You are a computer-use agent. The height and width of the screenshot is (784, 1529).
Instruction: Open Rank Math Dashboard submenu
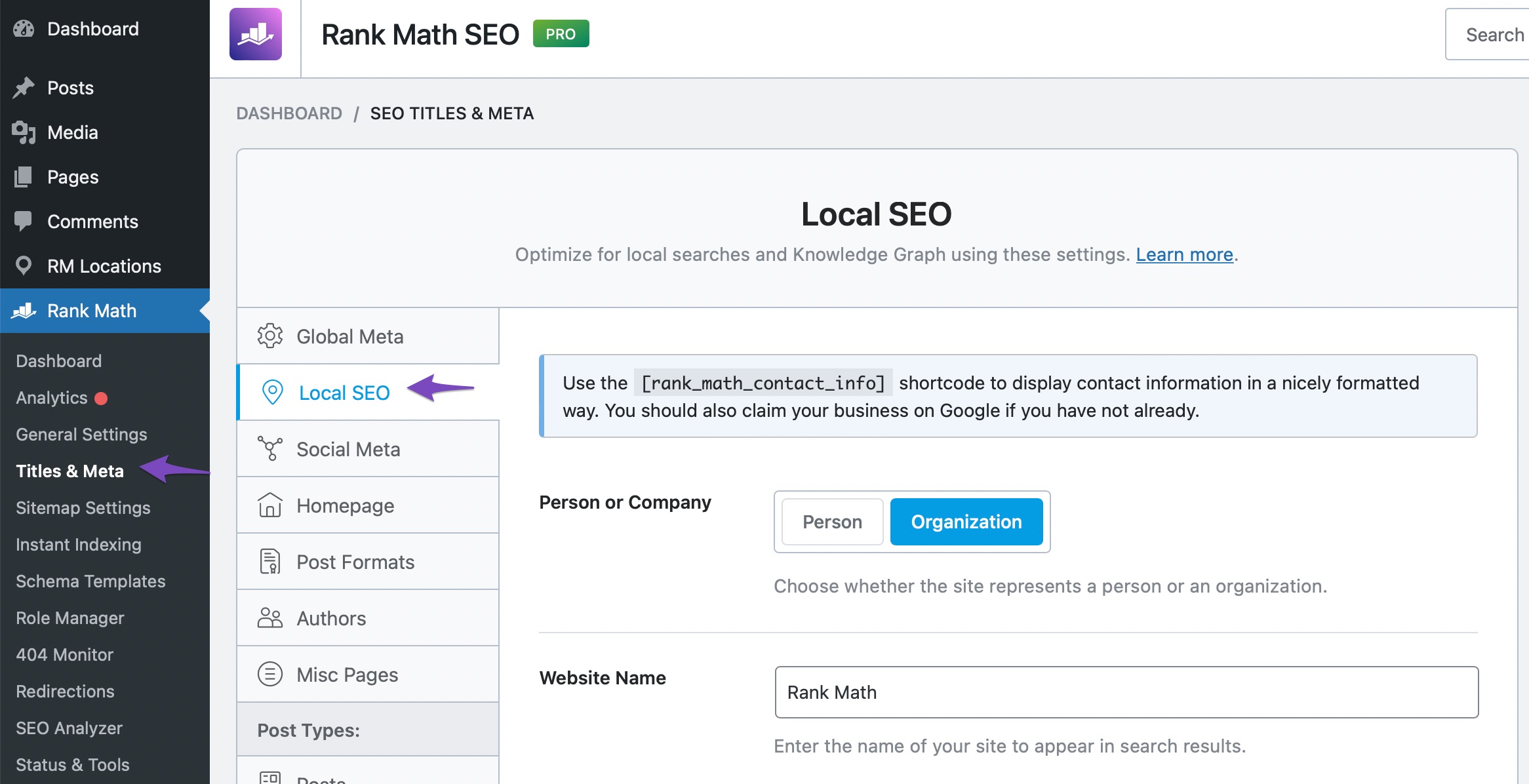pos(59,361)
